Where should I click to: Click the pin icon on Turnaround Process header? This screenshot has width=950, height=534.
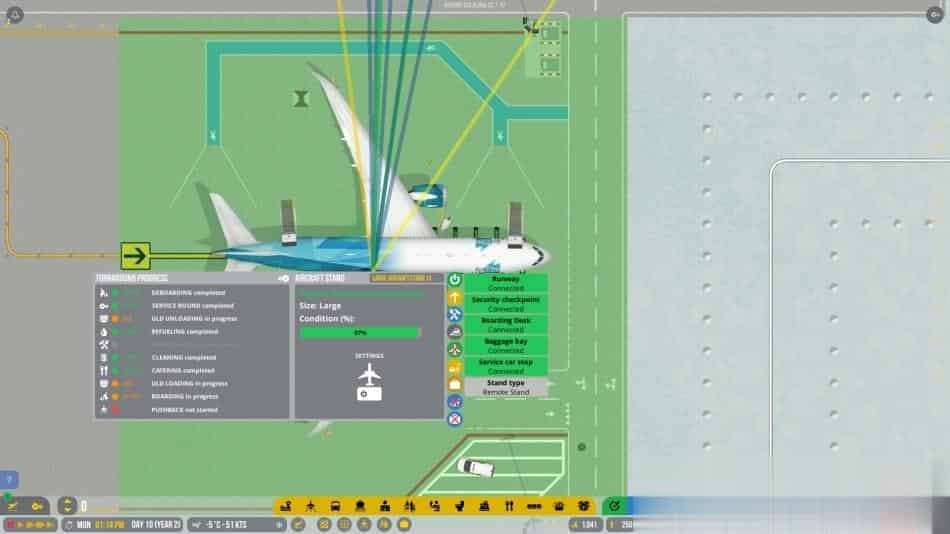tap(283, 278)
